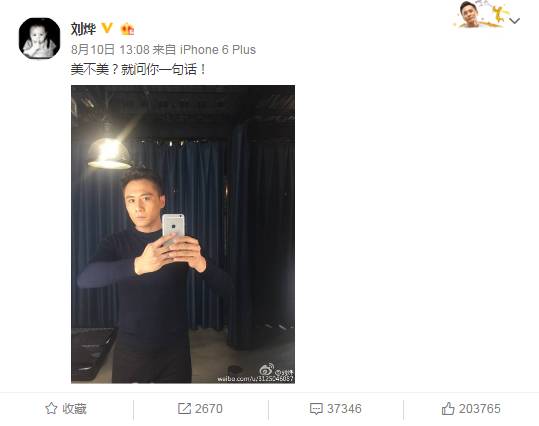The image size is (539, 426).
Task: Click the Weibo logo watermark on photo
Action: tap(267, 369)
